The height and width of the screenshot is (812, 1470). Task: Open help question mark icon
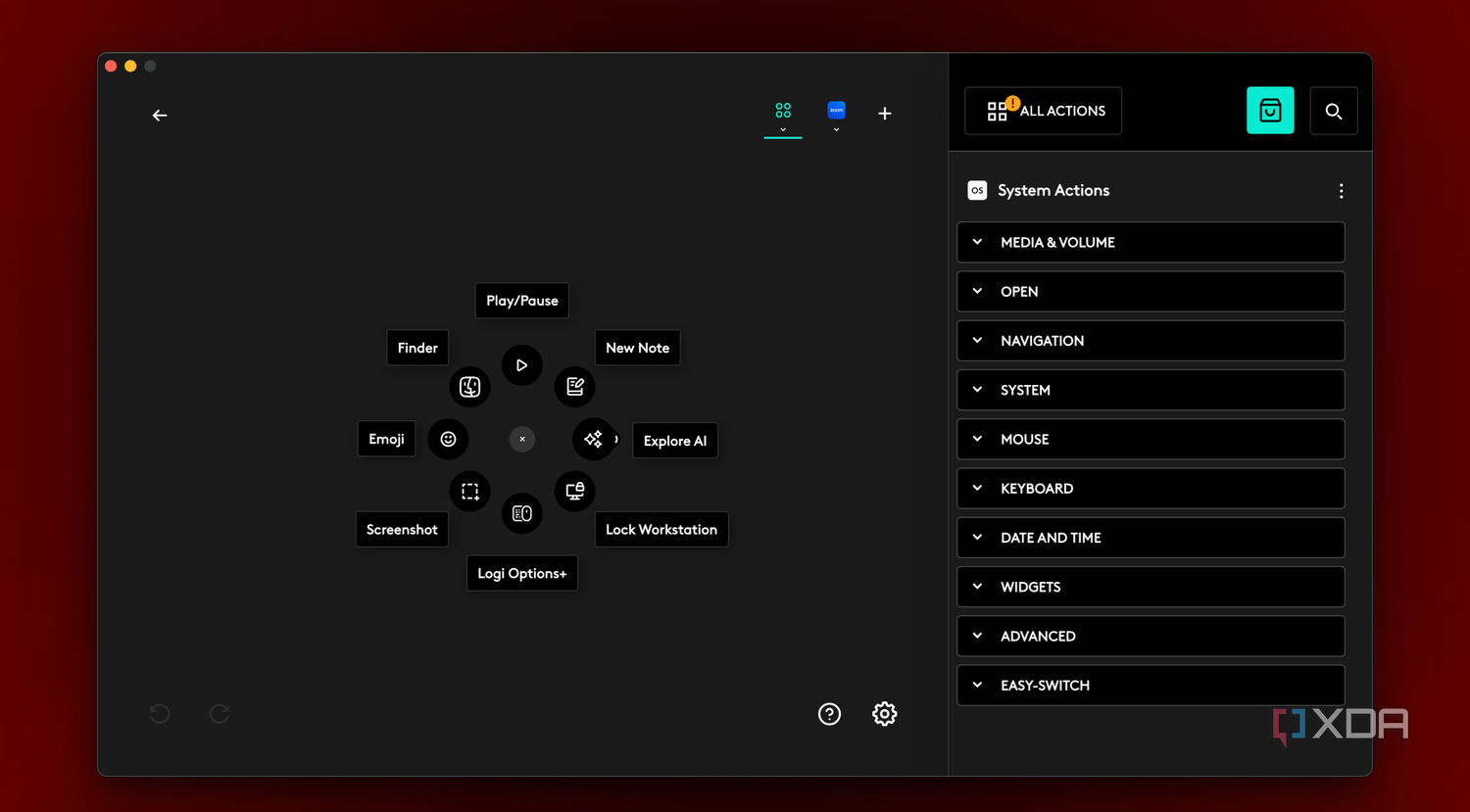coord(830,714)
